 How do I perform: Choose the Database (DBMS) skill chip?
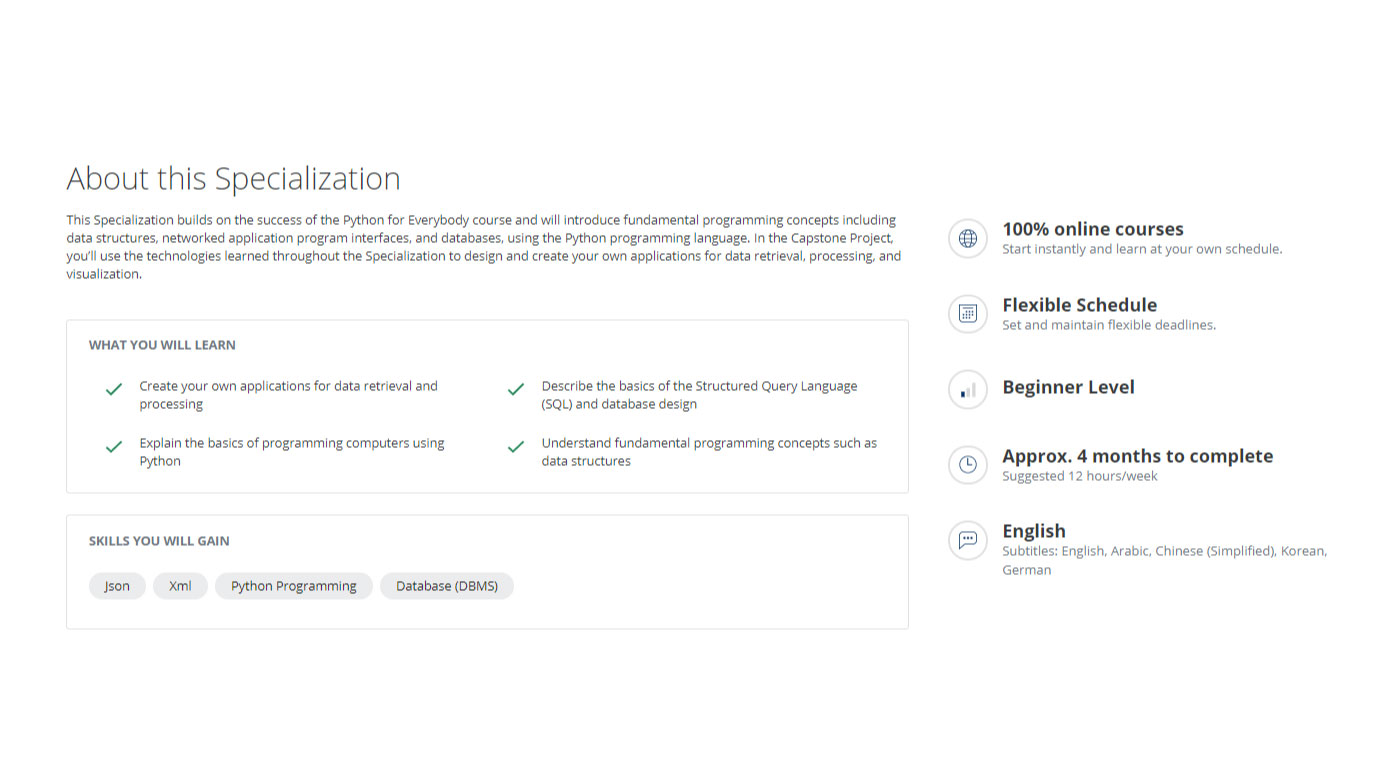(446, 586)
